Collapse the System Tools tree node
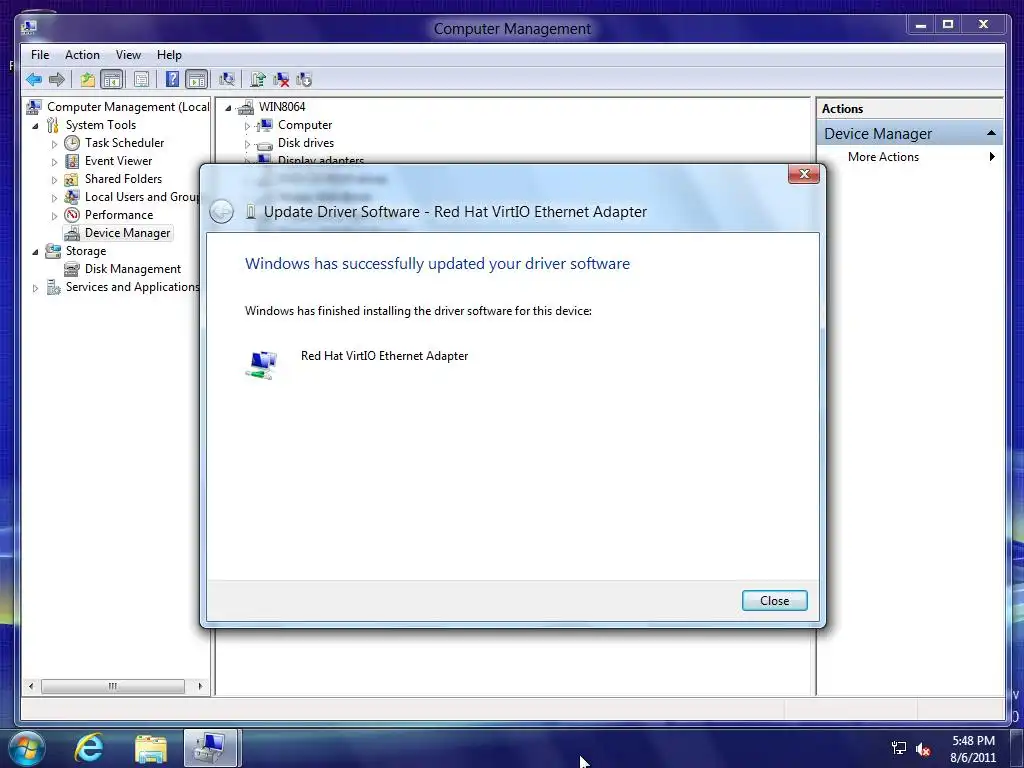The width and height of the screenshot is (1024, 768). (x=35, y=125)
